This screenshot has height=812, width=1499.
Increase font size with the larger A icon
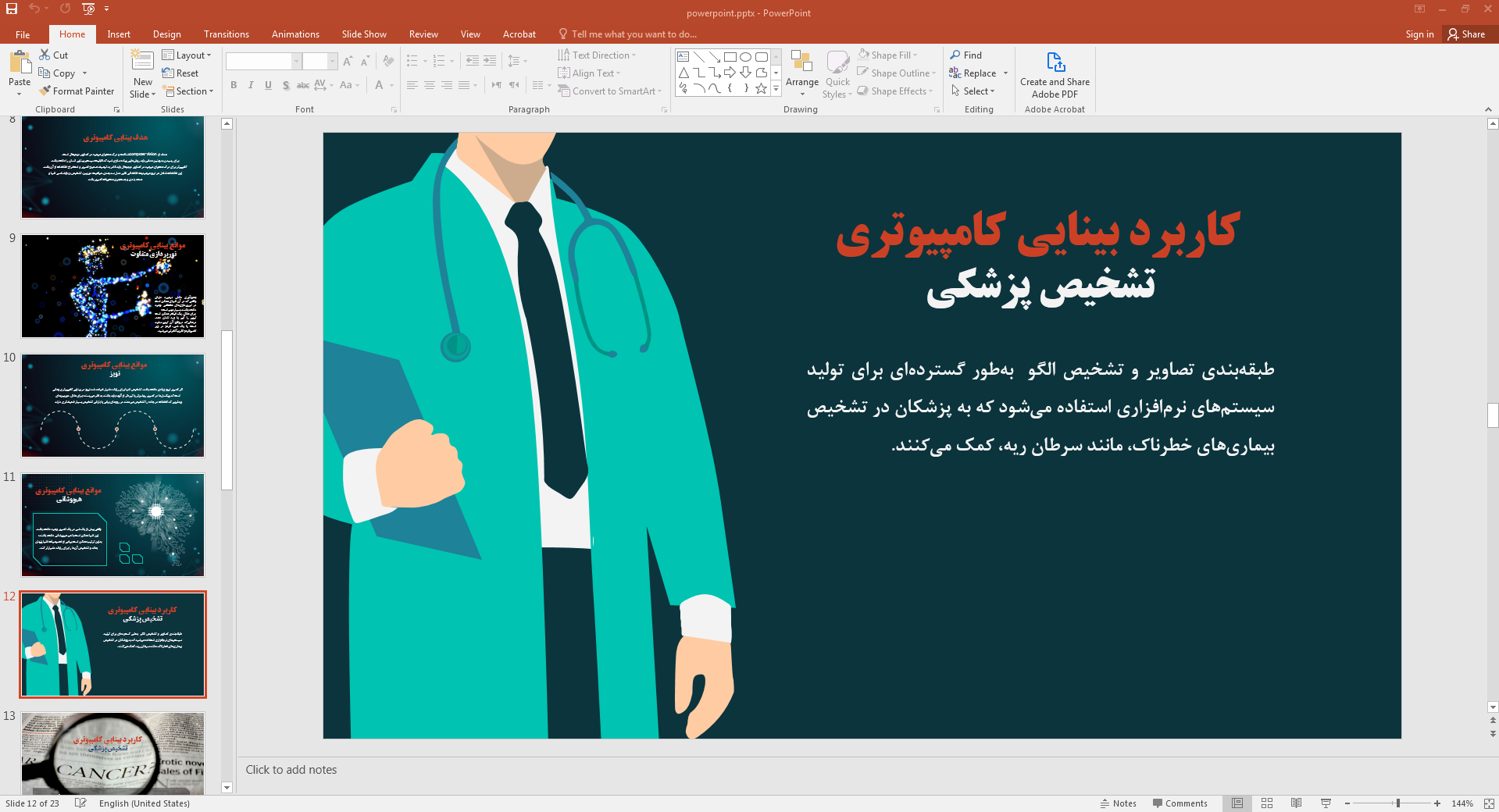click(x=348, y=61)
